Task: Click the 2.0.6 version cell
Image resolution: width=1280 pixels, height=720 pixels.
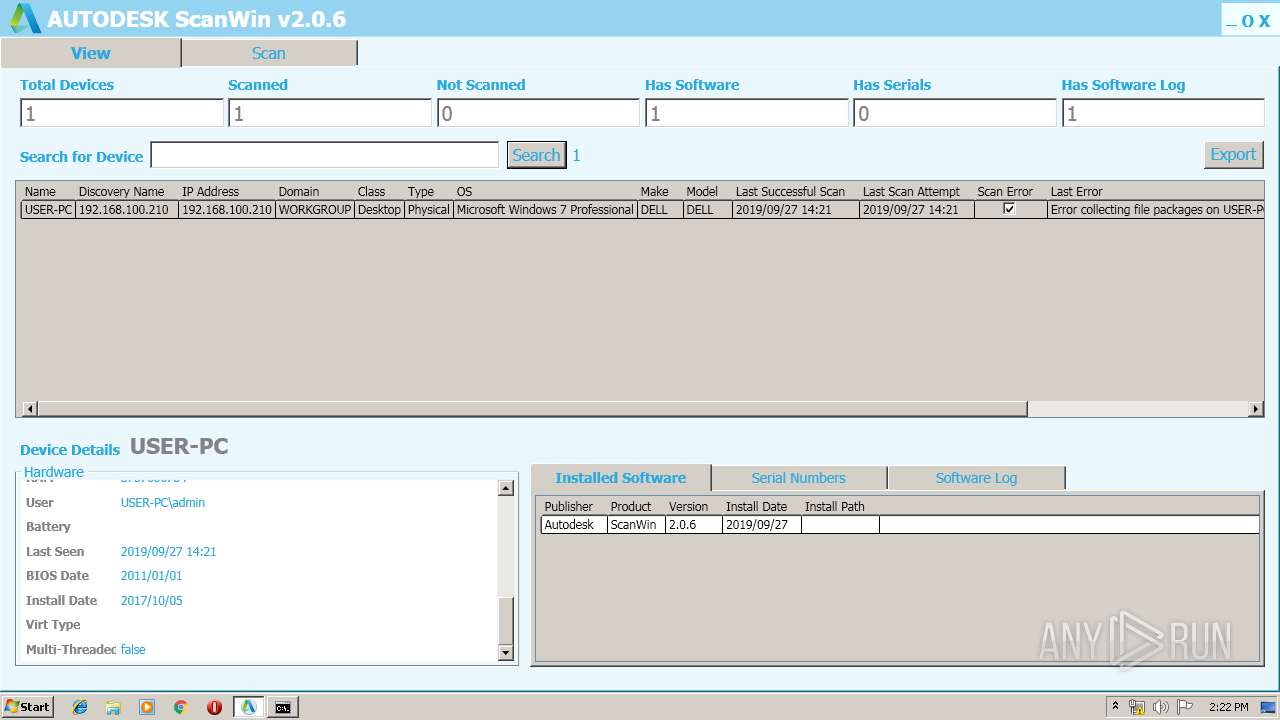Action: pos(694,524)
